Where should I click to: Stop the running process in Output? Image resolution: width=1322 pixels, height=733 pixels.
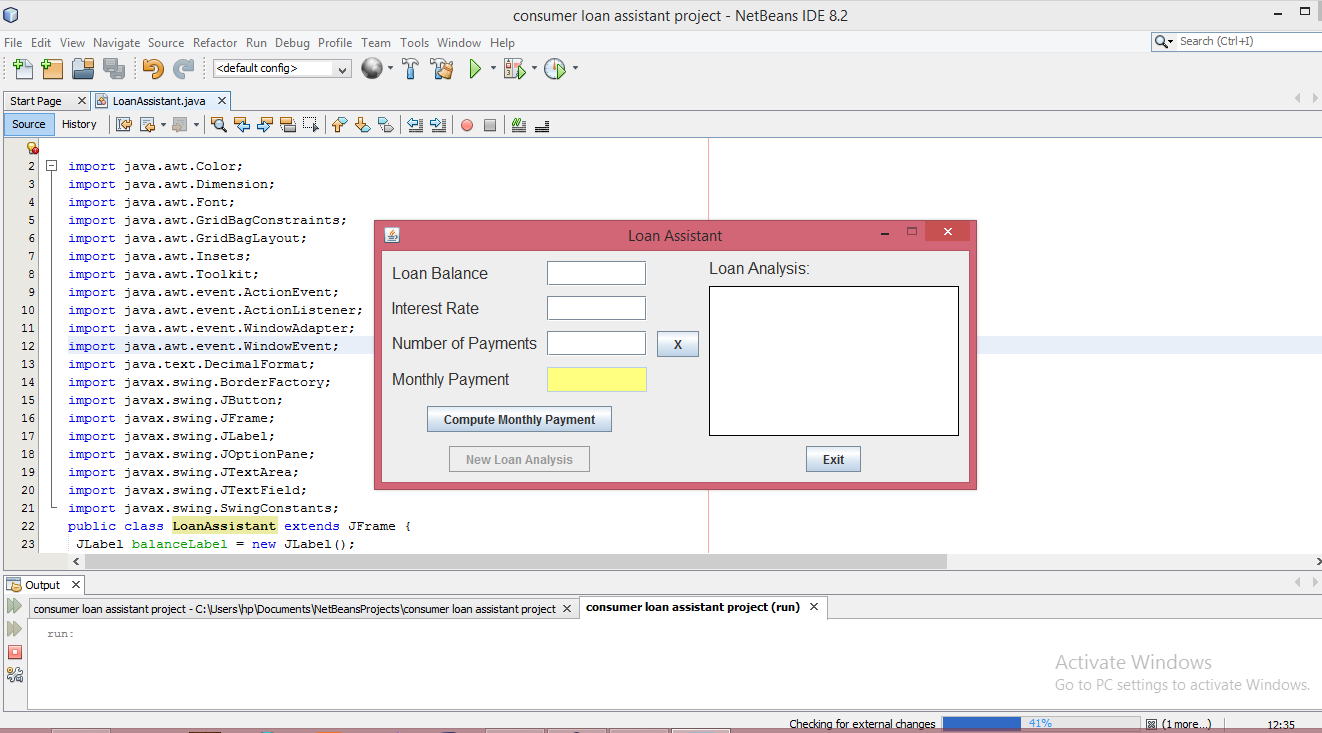pyautogui.click(x=14, y=652)
